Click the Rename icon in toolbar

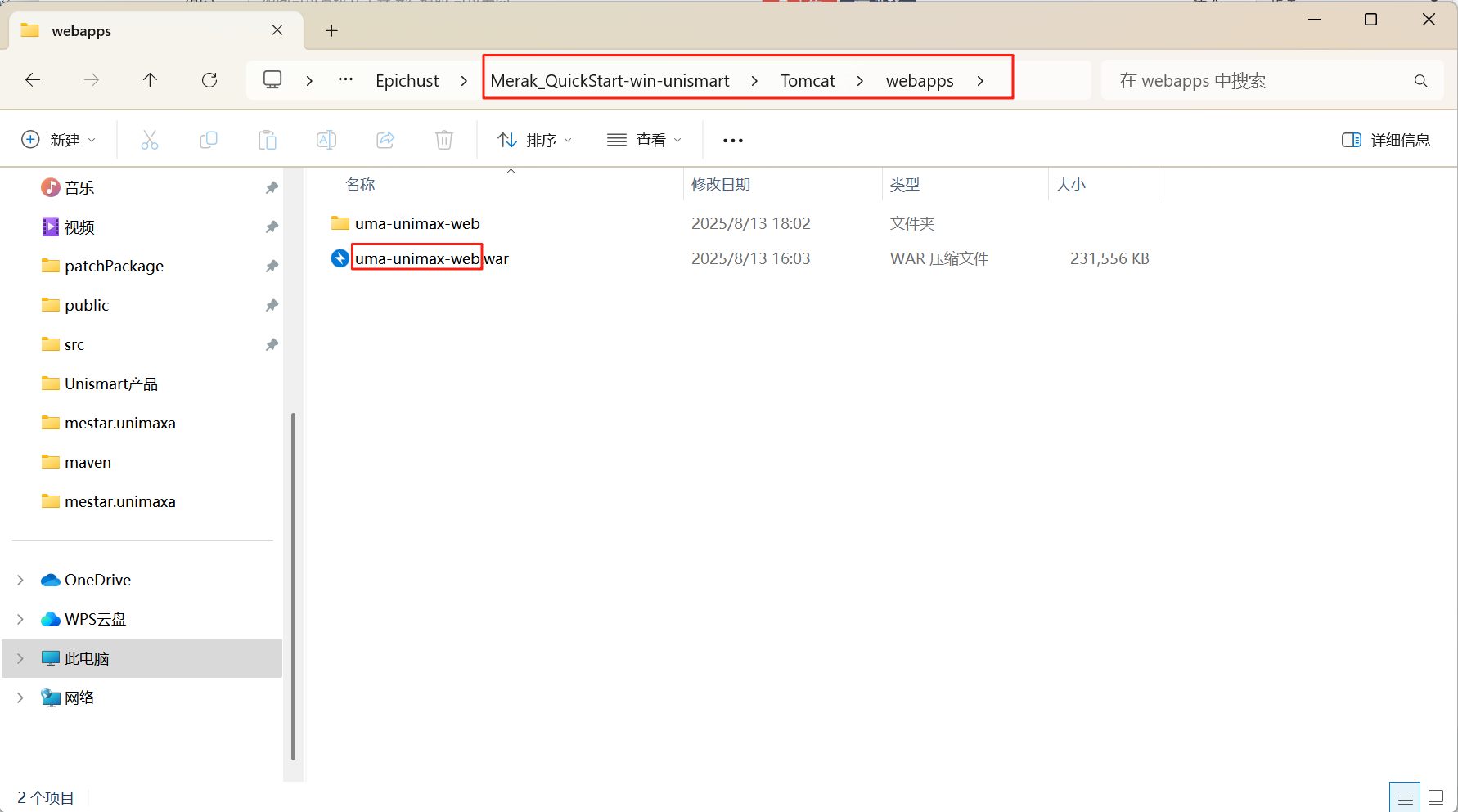(x=326, y=141)
